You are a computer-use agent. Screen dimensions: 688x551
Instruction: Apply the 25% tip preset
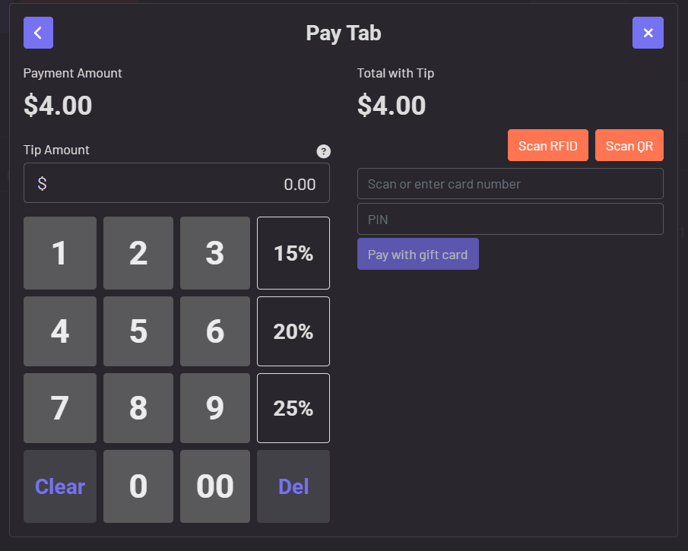[293, 408]
